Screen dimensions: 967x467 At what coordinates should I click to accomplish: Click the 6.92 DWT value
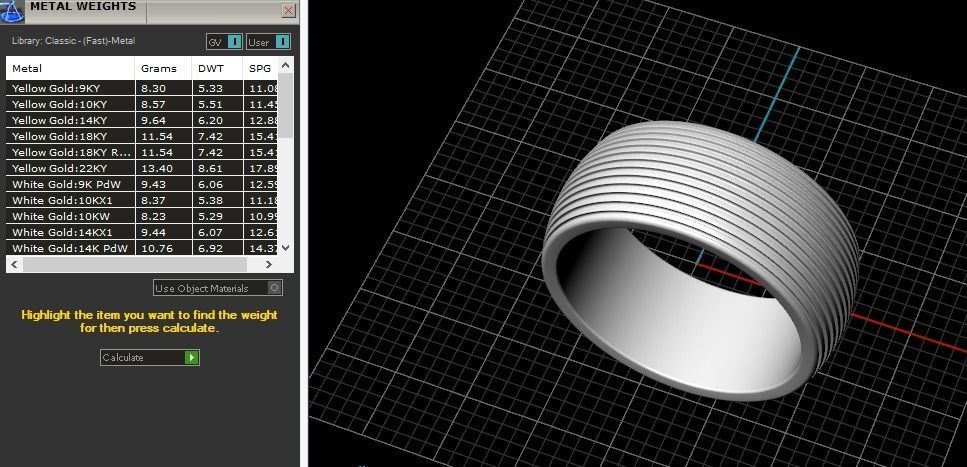tap(210, 249)
